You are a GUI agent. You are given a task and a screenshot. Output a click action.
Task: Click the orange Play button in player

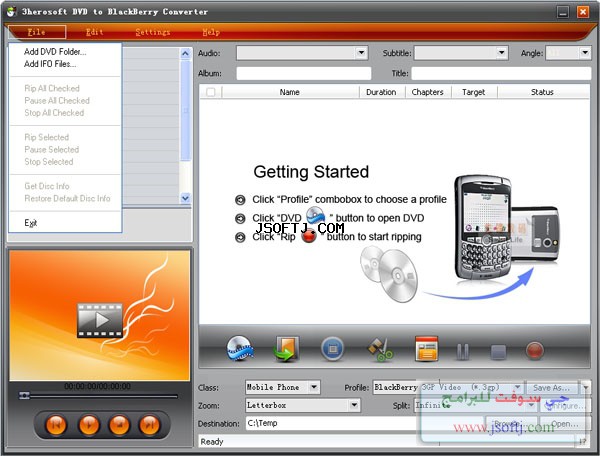pyautogui.click(x=88, y=424)
